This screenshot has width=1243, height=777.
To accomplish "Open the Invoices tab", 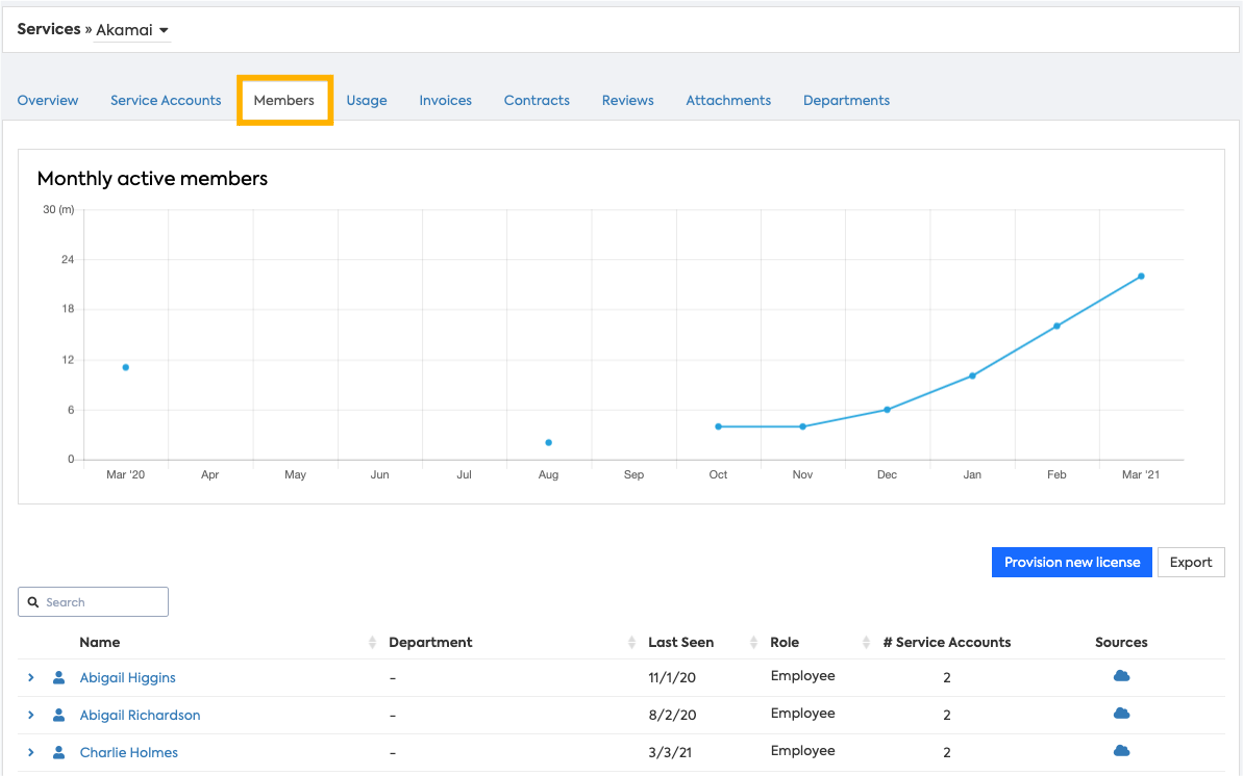I will 445,100.
